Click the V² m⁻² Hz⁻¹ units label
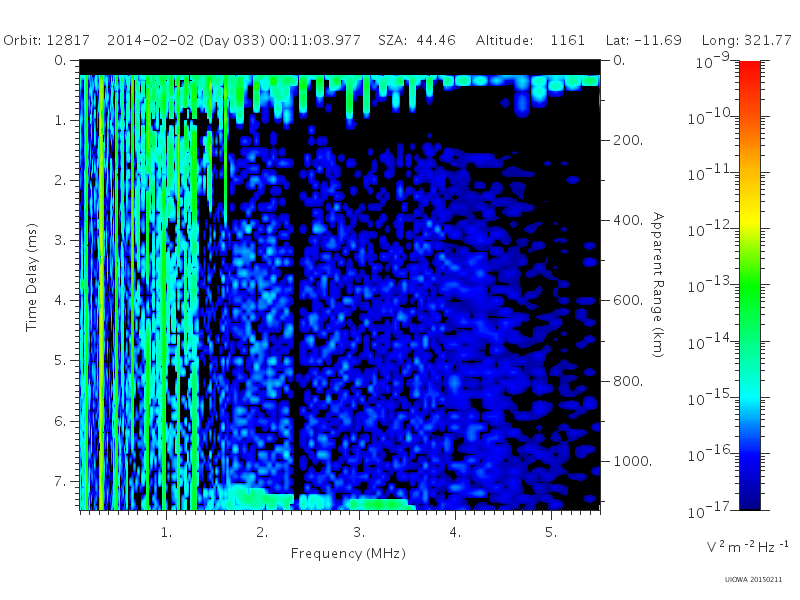The height and width of the screenshot is (600, 800). coord(747,546)
